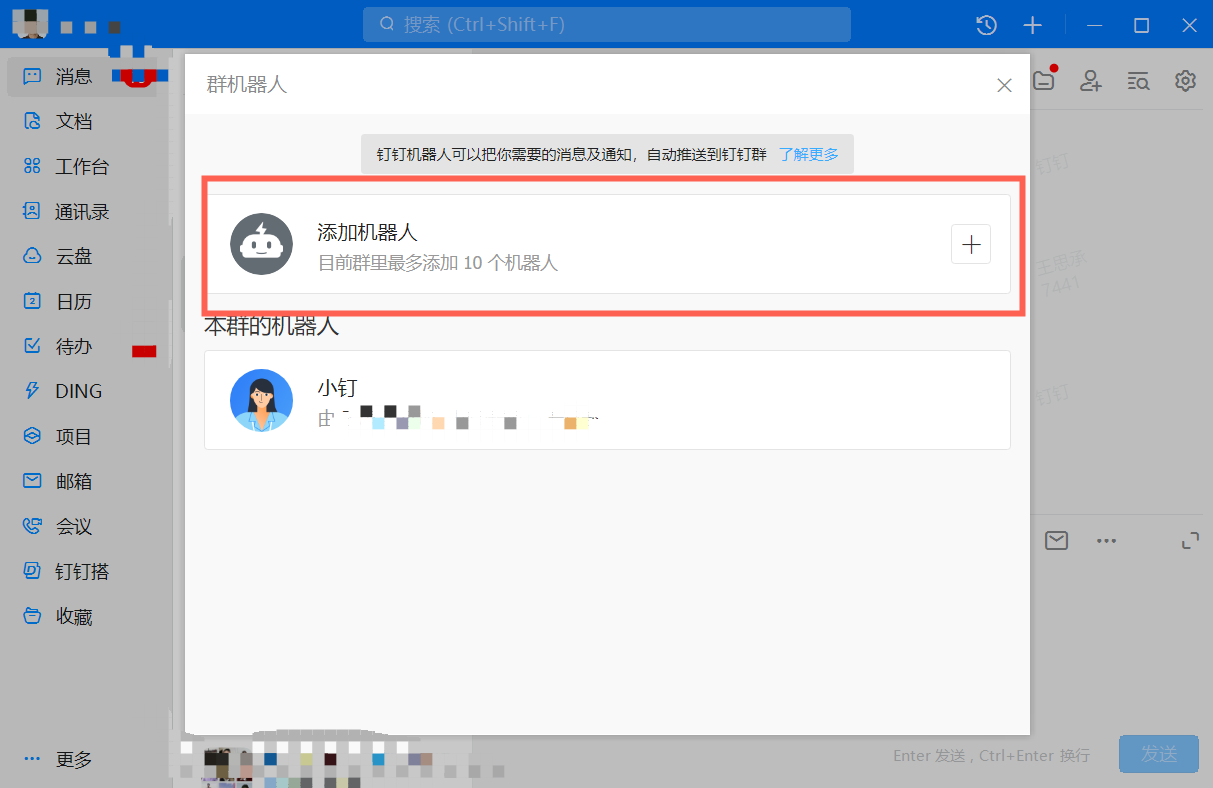Click the plus button to add a robot
This screenshot has width=1213, height=788.
pyautogui.click(x=970, y=244)
